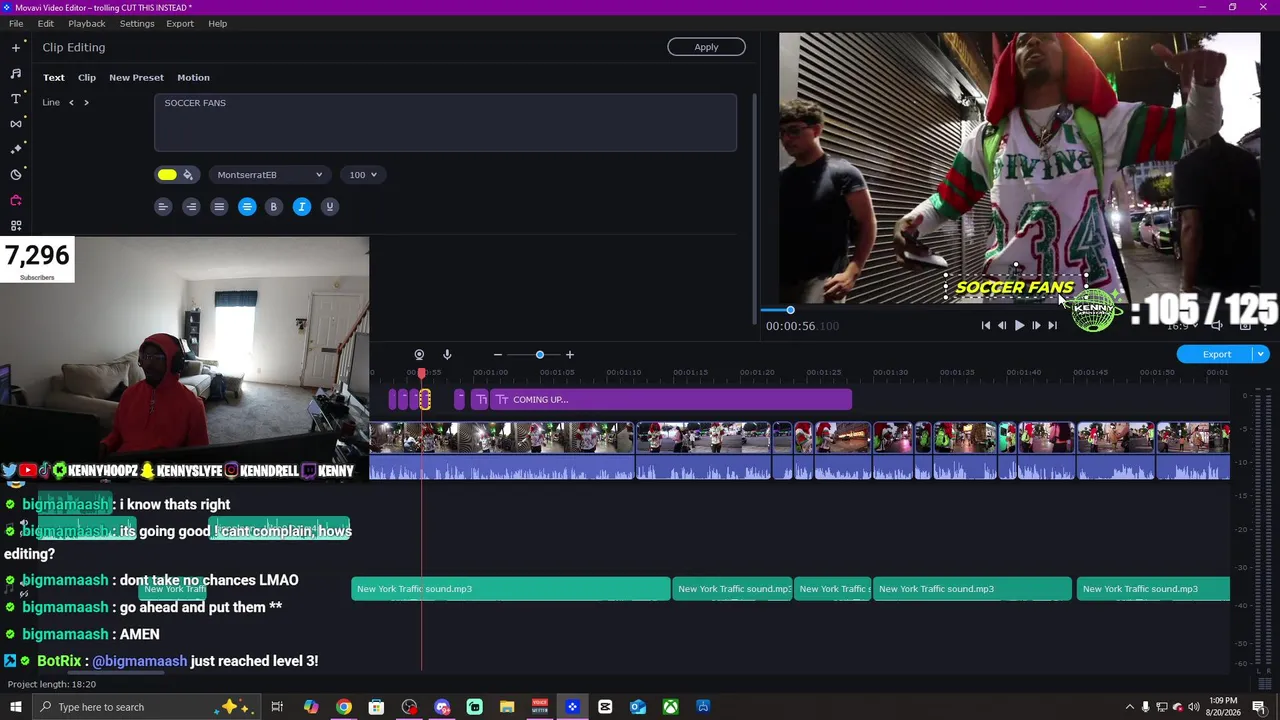
Task: Click the blue Export button
Action: click(x=1217, y=354)
